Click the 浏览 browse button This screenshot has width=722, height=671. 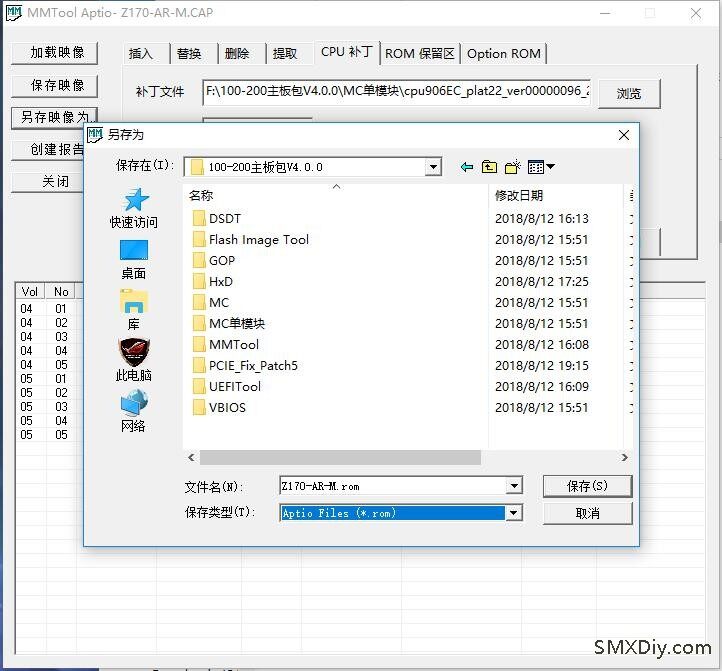629,94
